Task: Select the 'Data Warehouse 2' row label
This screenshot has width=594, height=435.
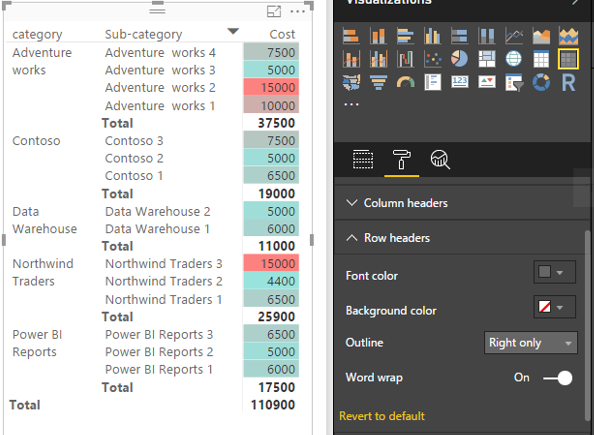Action: pos(158,211)
